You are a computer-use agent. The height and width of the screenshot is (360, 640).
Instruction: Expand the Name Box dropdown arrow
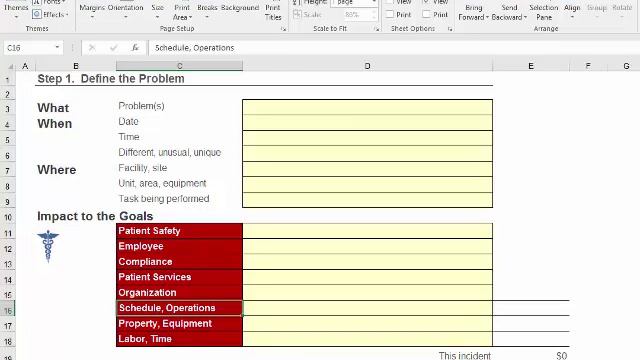57,47
